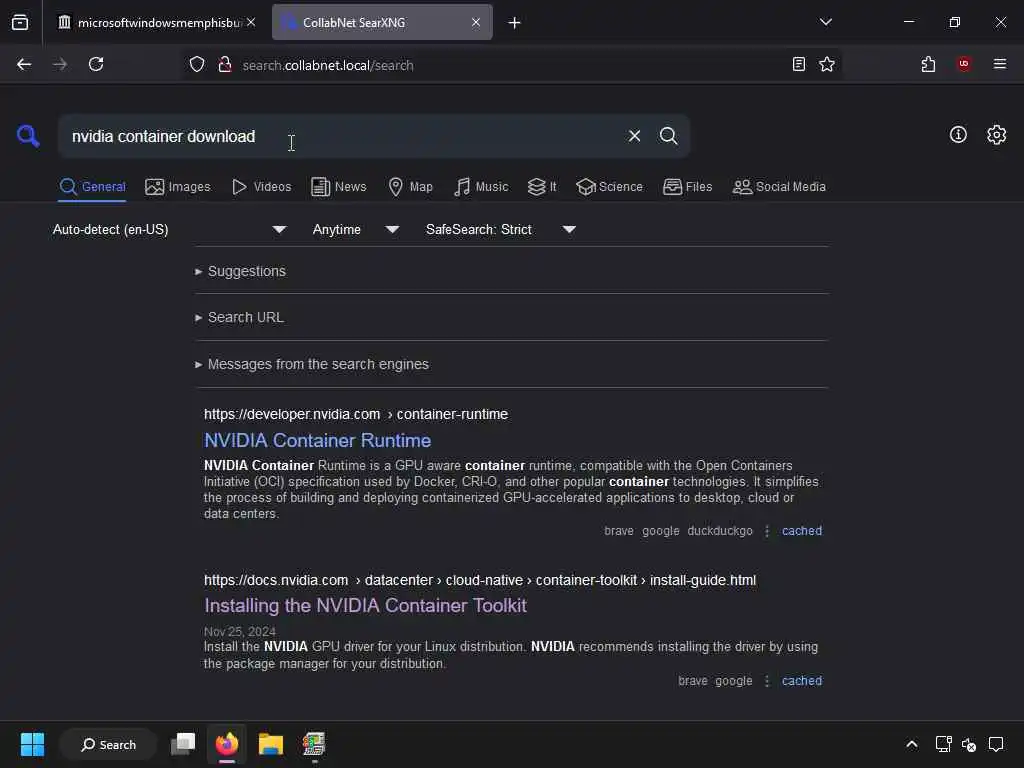
Task: Click the connection lock icon
Action: 225,64
